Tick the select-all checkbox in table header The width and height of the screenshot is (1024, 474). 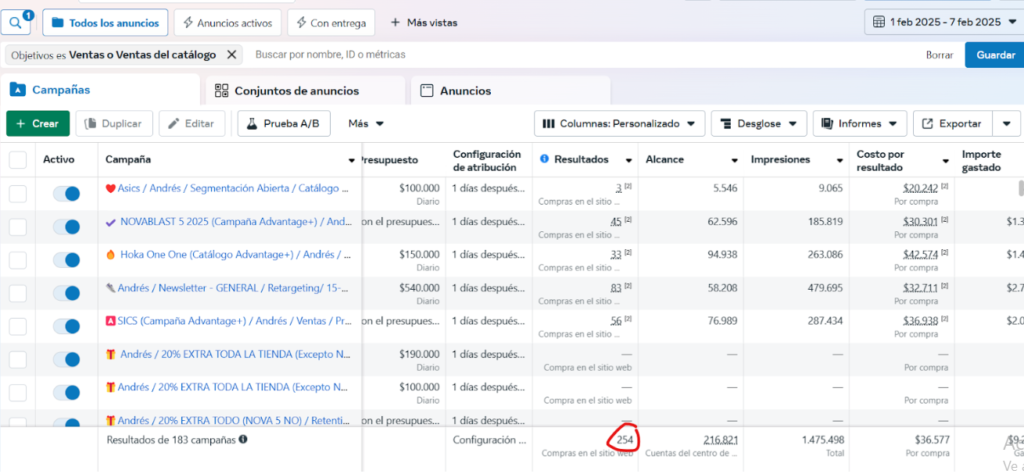point(18,160)
